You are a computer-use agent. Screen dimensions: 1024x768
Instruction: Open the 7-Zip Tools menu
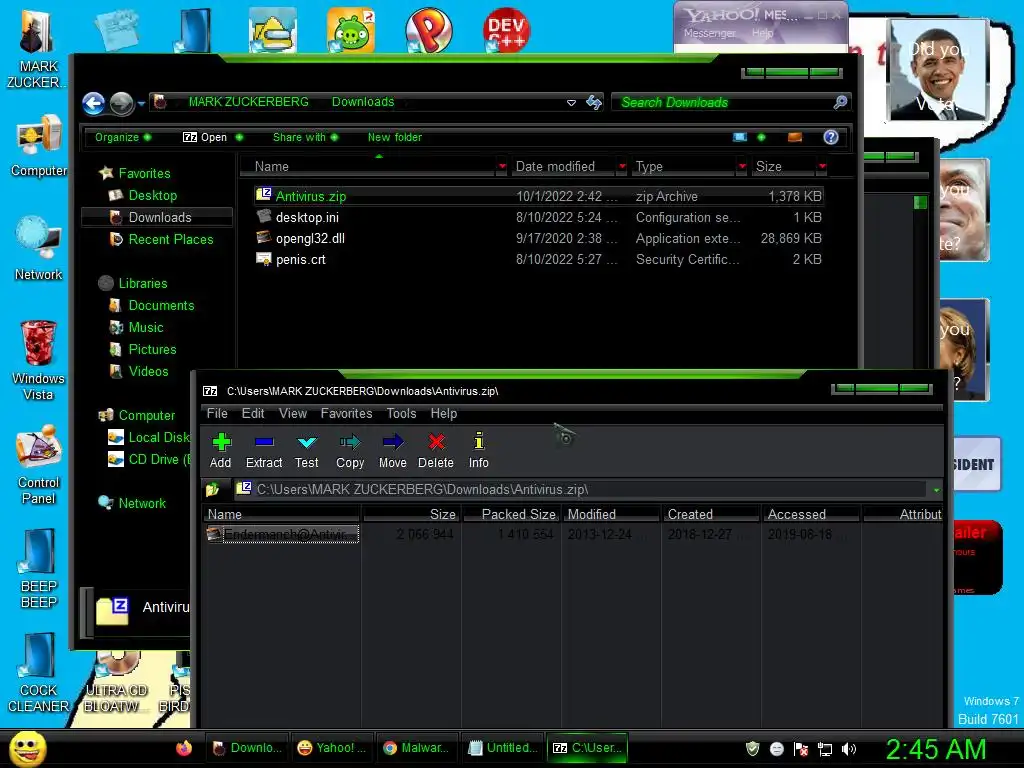click(x=401, y=413)
